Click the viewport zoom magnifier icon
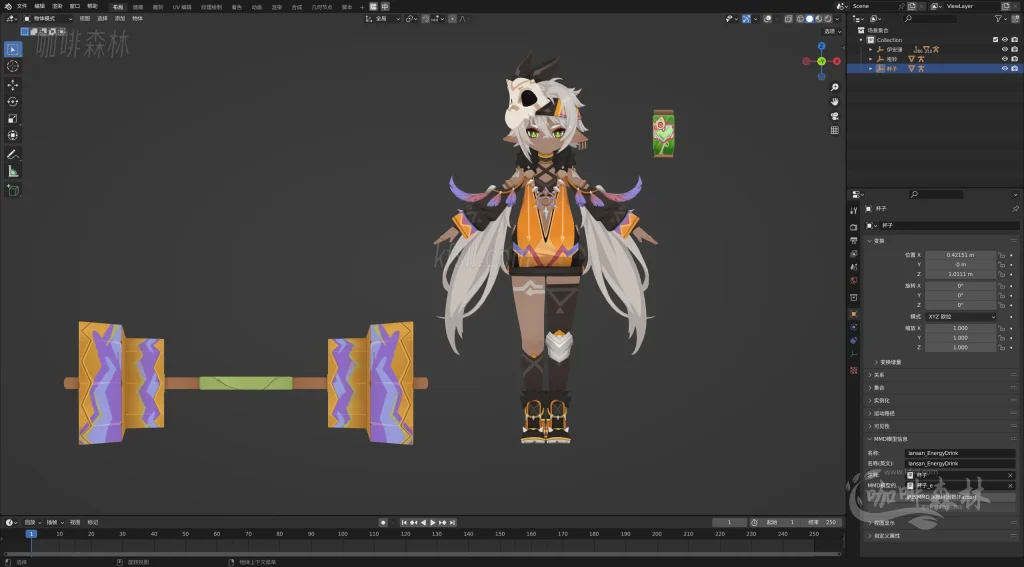This screenshot has width=1024, height=567. (834, 87)
